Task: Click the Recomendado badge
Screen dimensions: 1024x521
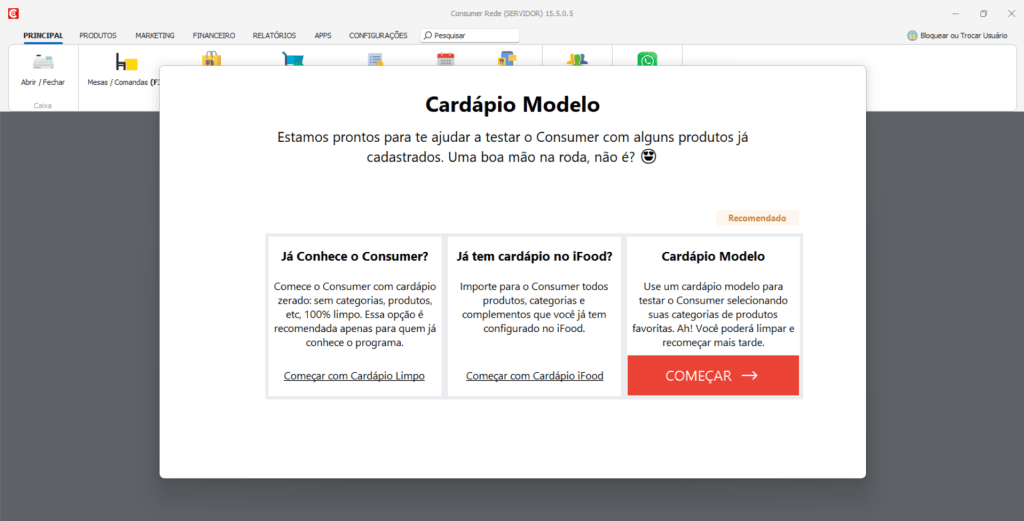Action: pos(757,218)
